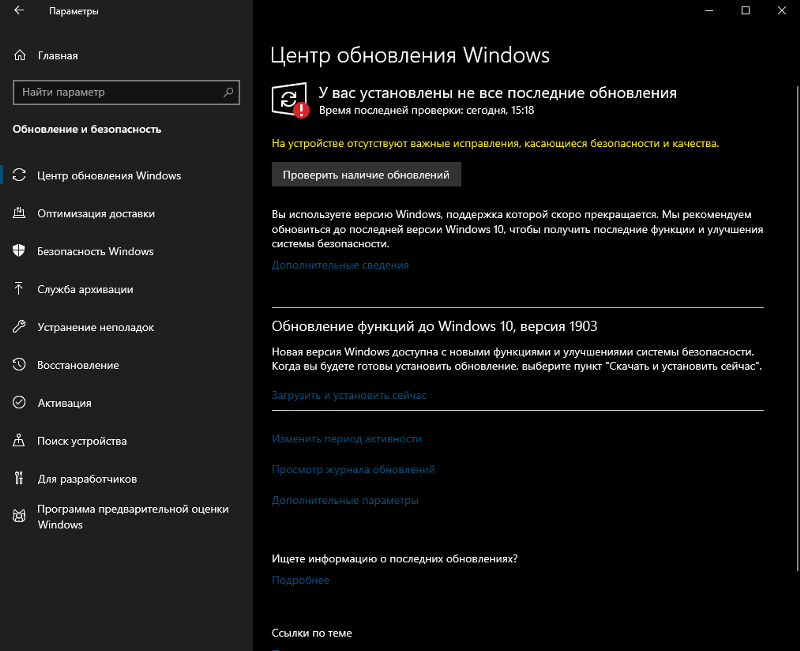Click the Обновление и безопасность heading
The height and width of the screenshot is (651, 800).
87,130
